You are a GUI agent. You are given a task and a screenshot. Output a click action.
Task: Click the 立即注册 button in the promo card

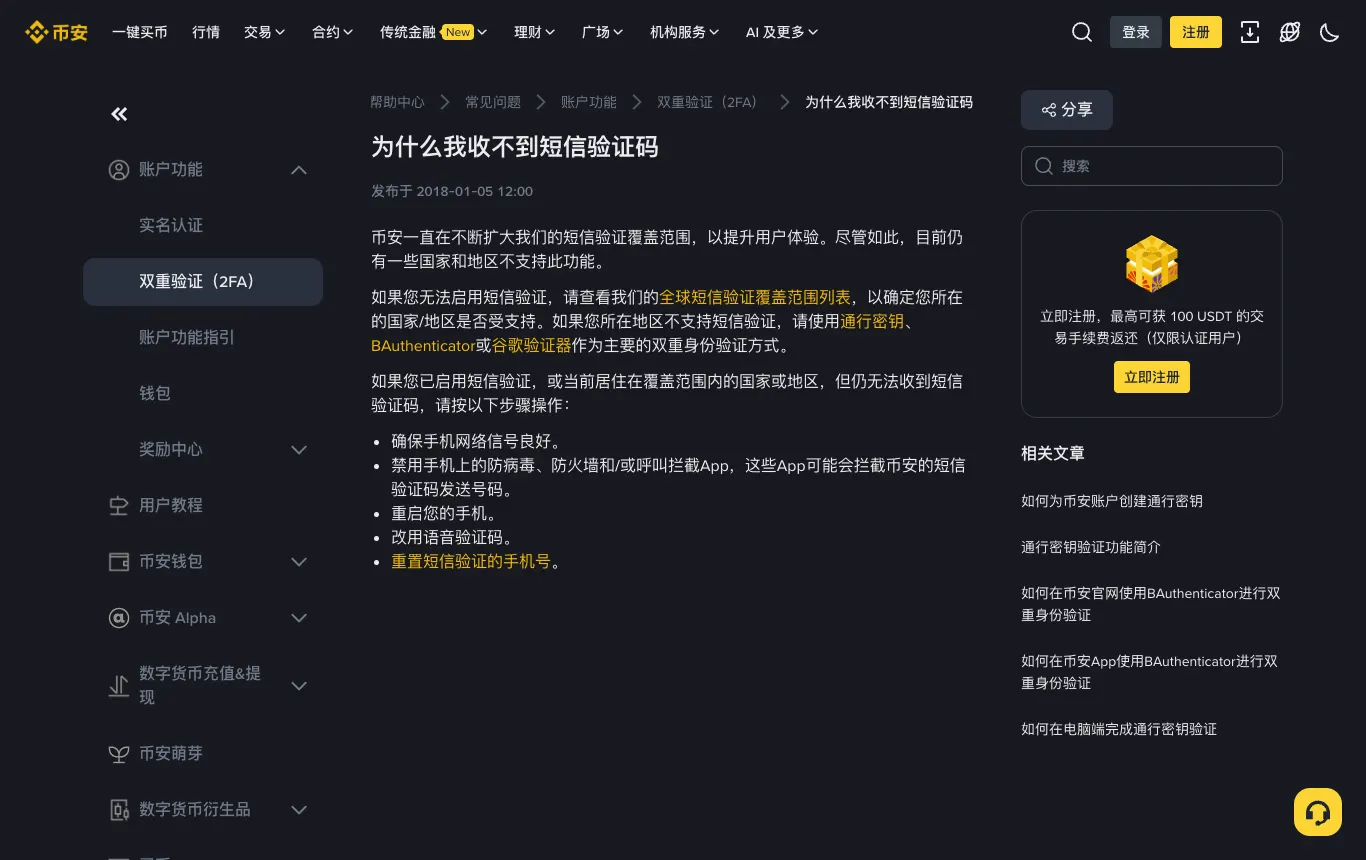point(1152,377)
